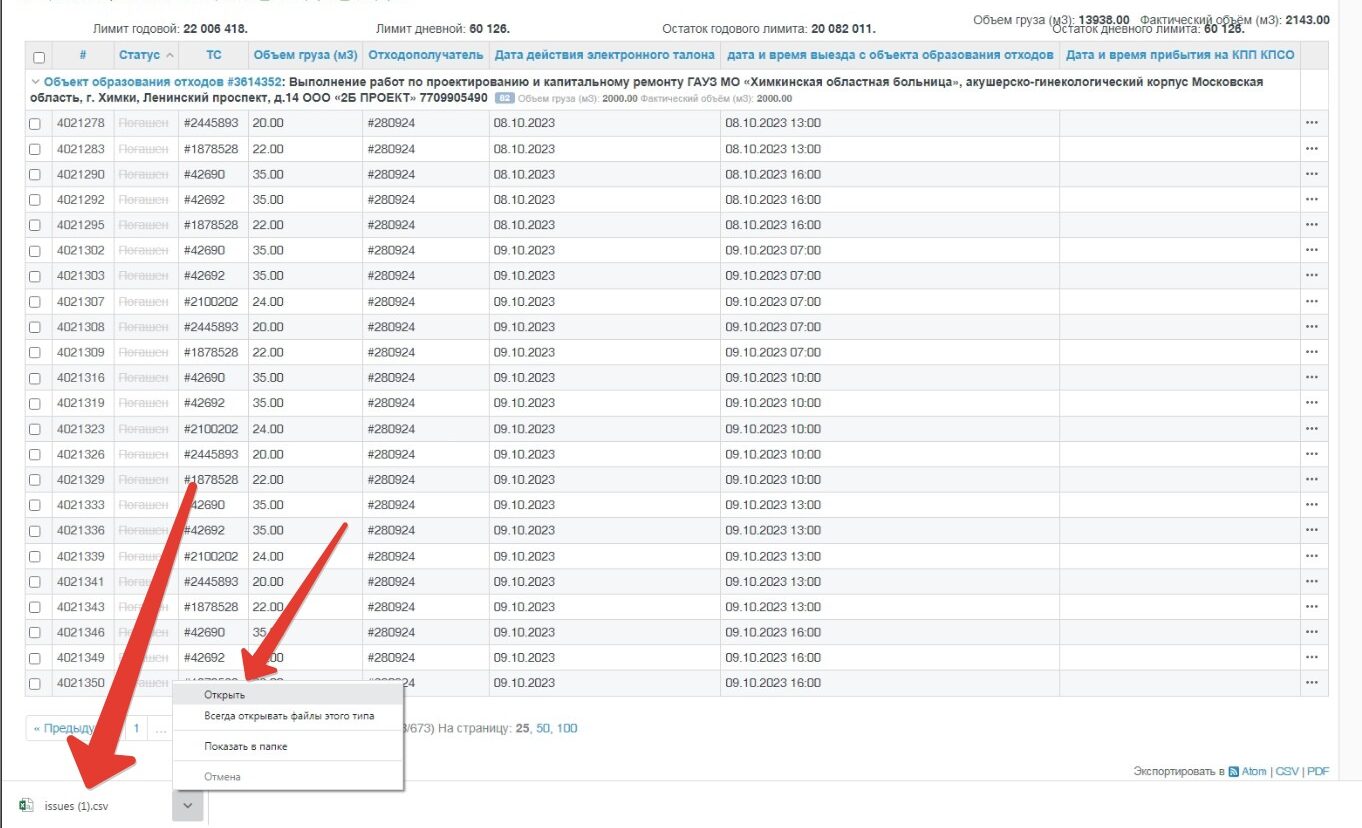
Task: Tick the checkbox for ticket 4021333
Action: pyautogui.click(x=35, y=506)
